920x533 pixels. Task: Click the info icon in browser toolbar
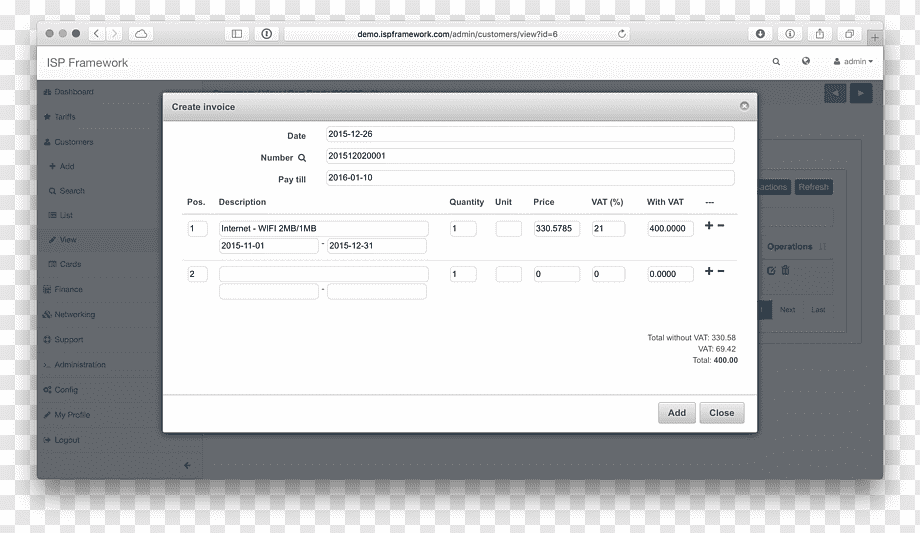coord(790,33)
